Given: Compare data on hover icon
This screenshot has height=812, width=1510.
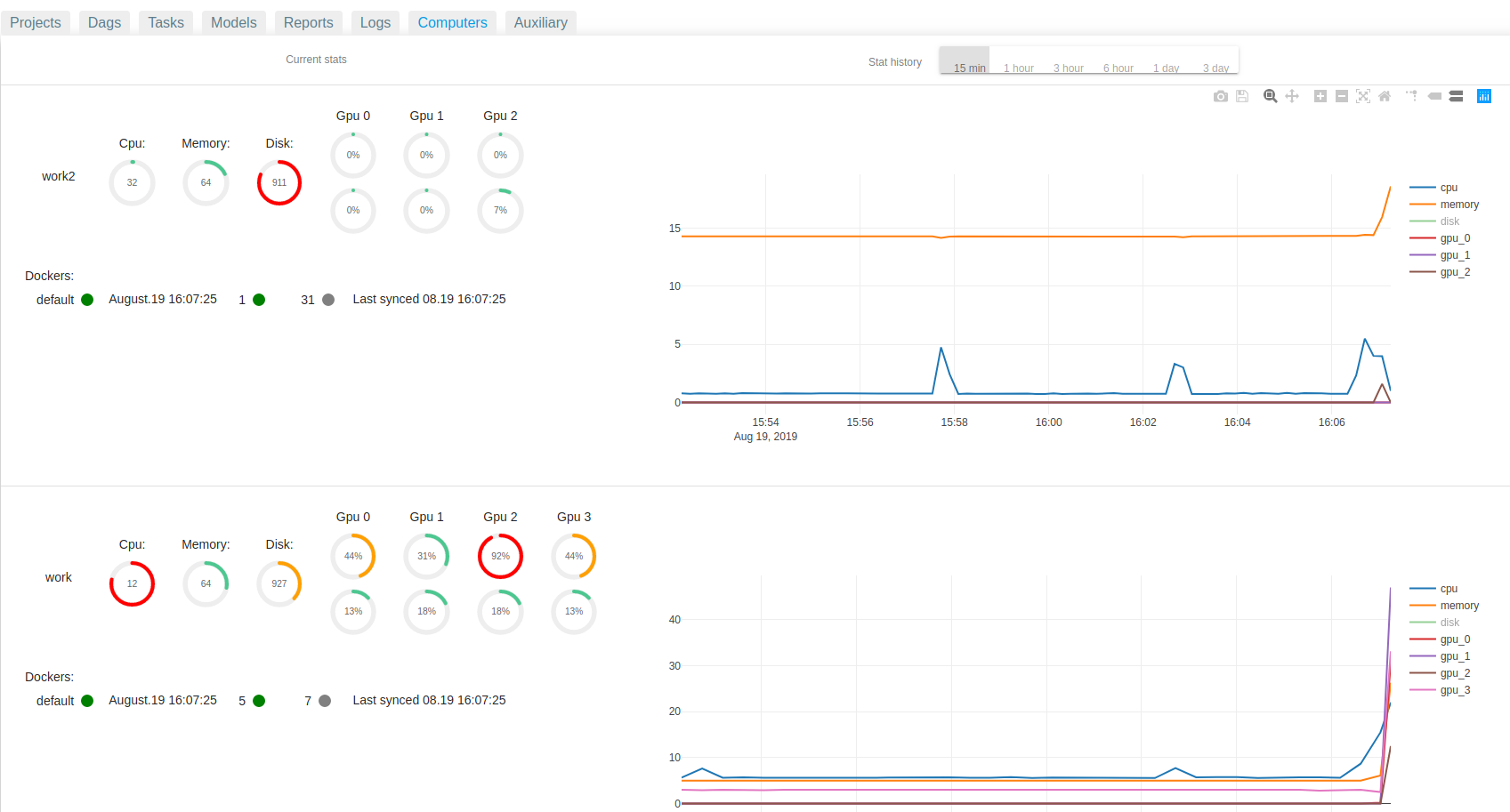Looking at the screenshot, I should point(1456,96).
